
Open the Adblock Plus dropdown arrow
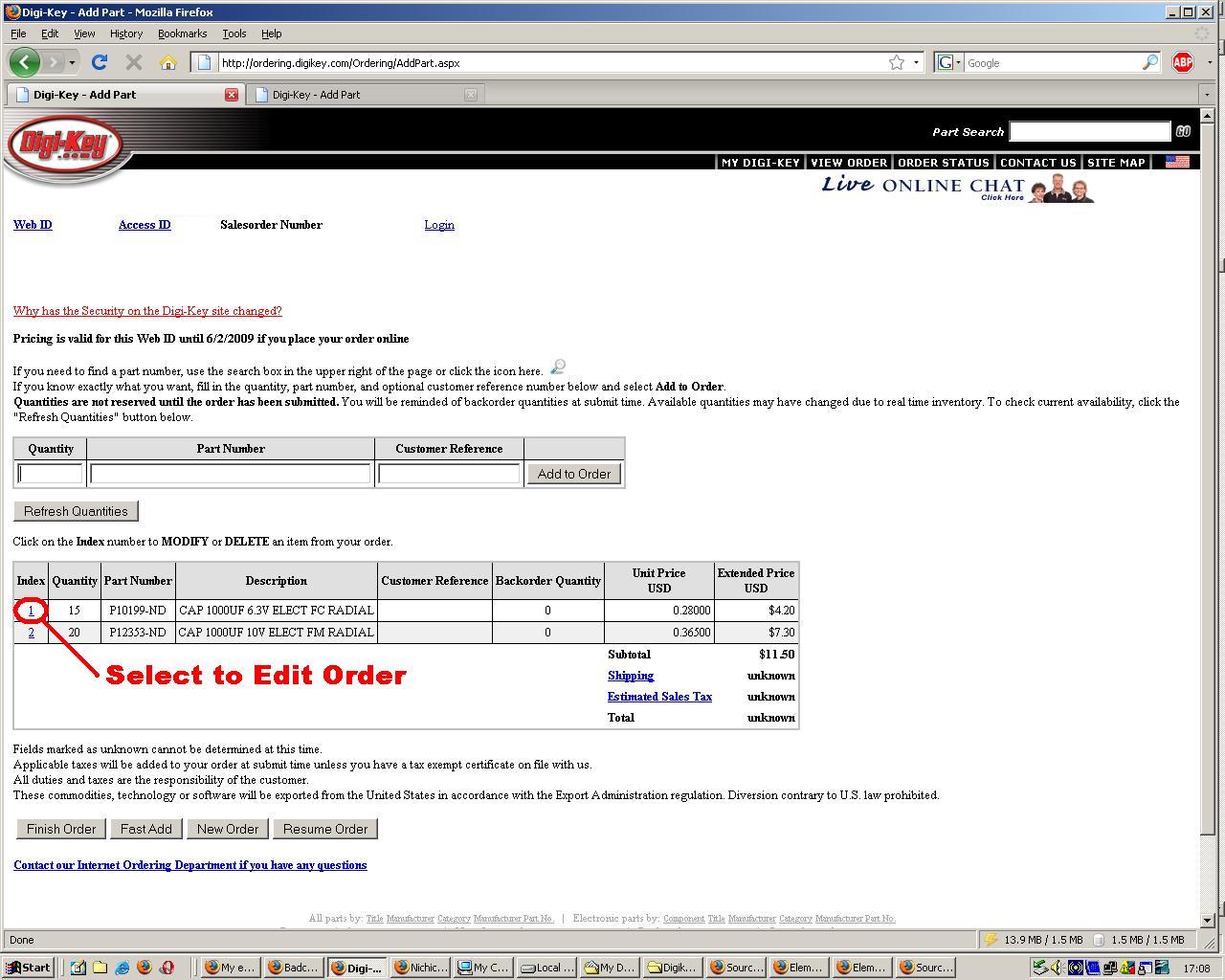point(1210,62)
